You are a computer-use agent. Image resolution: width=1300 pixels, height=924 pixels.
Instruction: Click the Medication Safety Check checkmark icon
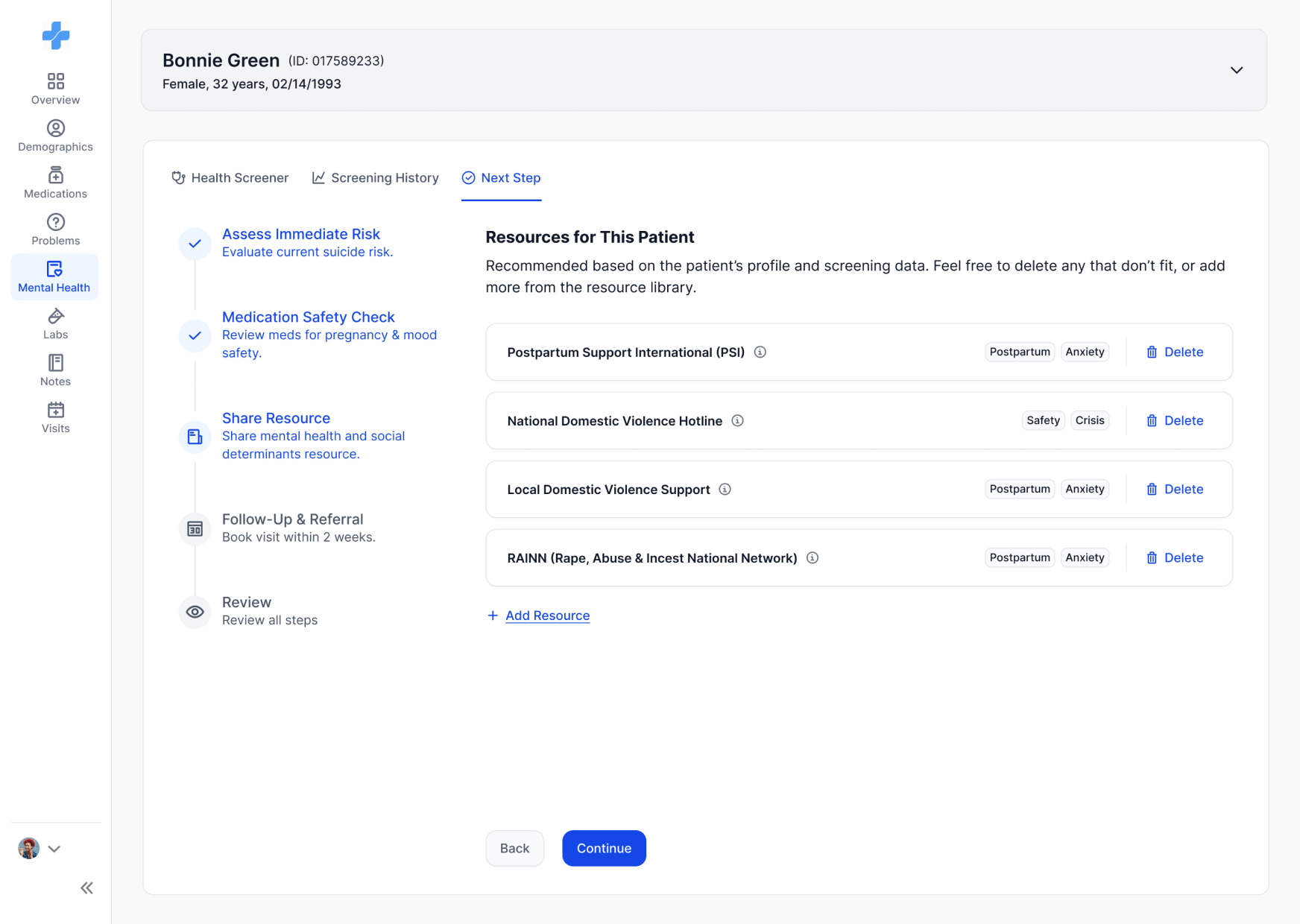[x=195, y=335]
